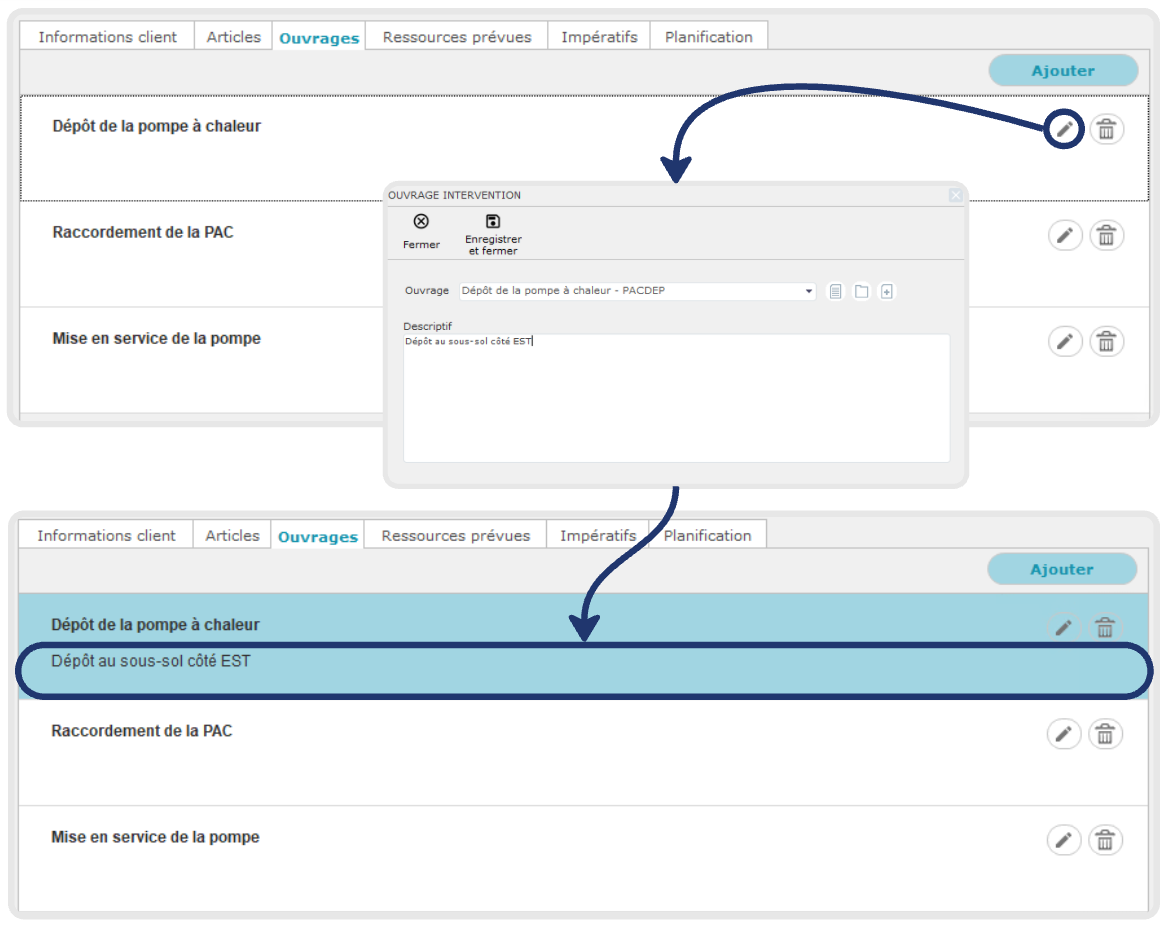Screen dimensions: 1165x925
Task: Click the Fermer icon in the dialog toolbar
Action: click(421, 222)
